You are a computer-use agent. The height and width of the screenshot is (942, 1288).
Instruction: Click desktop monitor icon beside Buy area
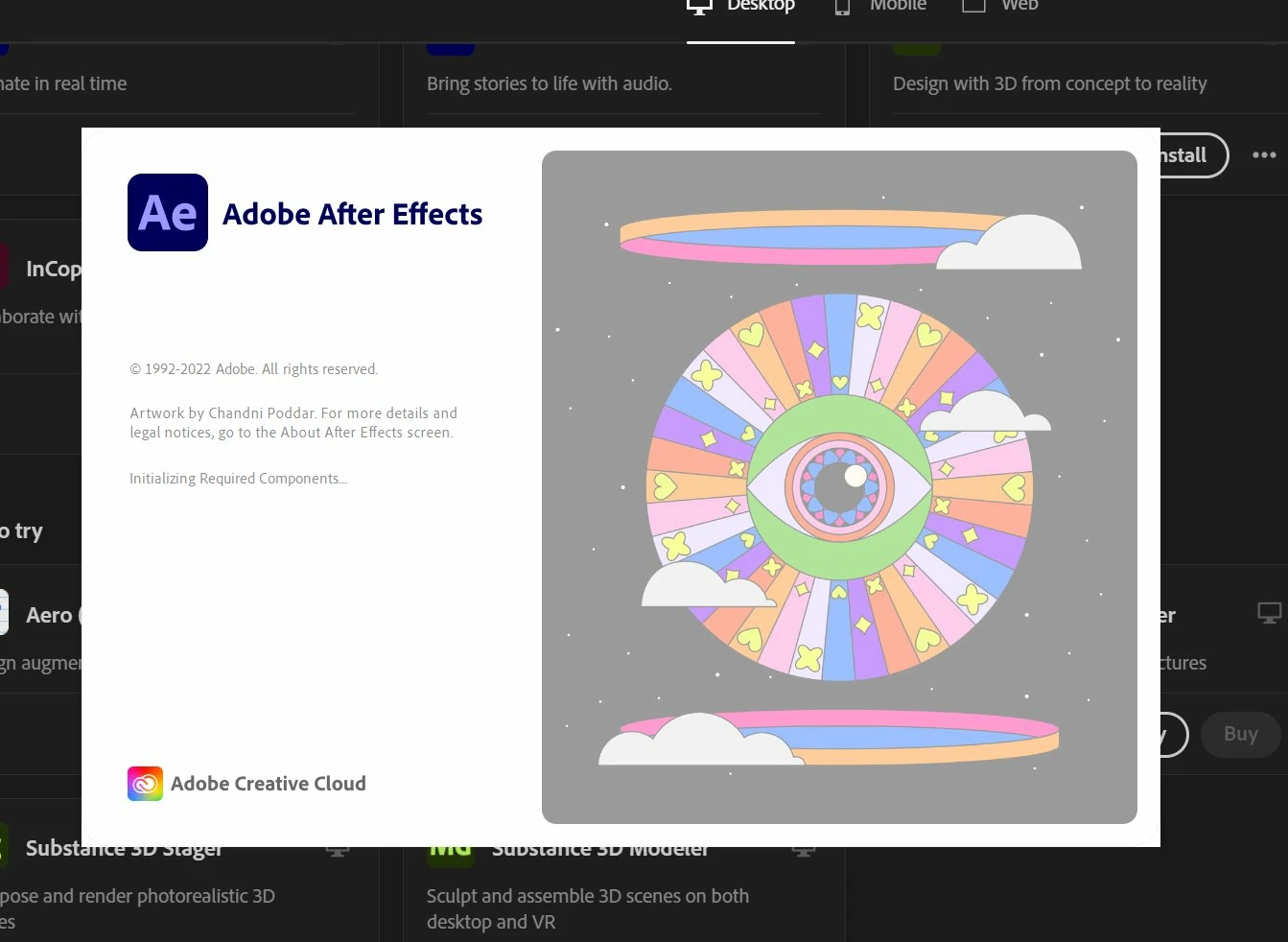[1269, 613]
